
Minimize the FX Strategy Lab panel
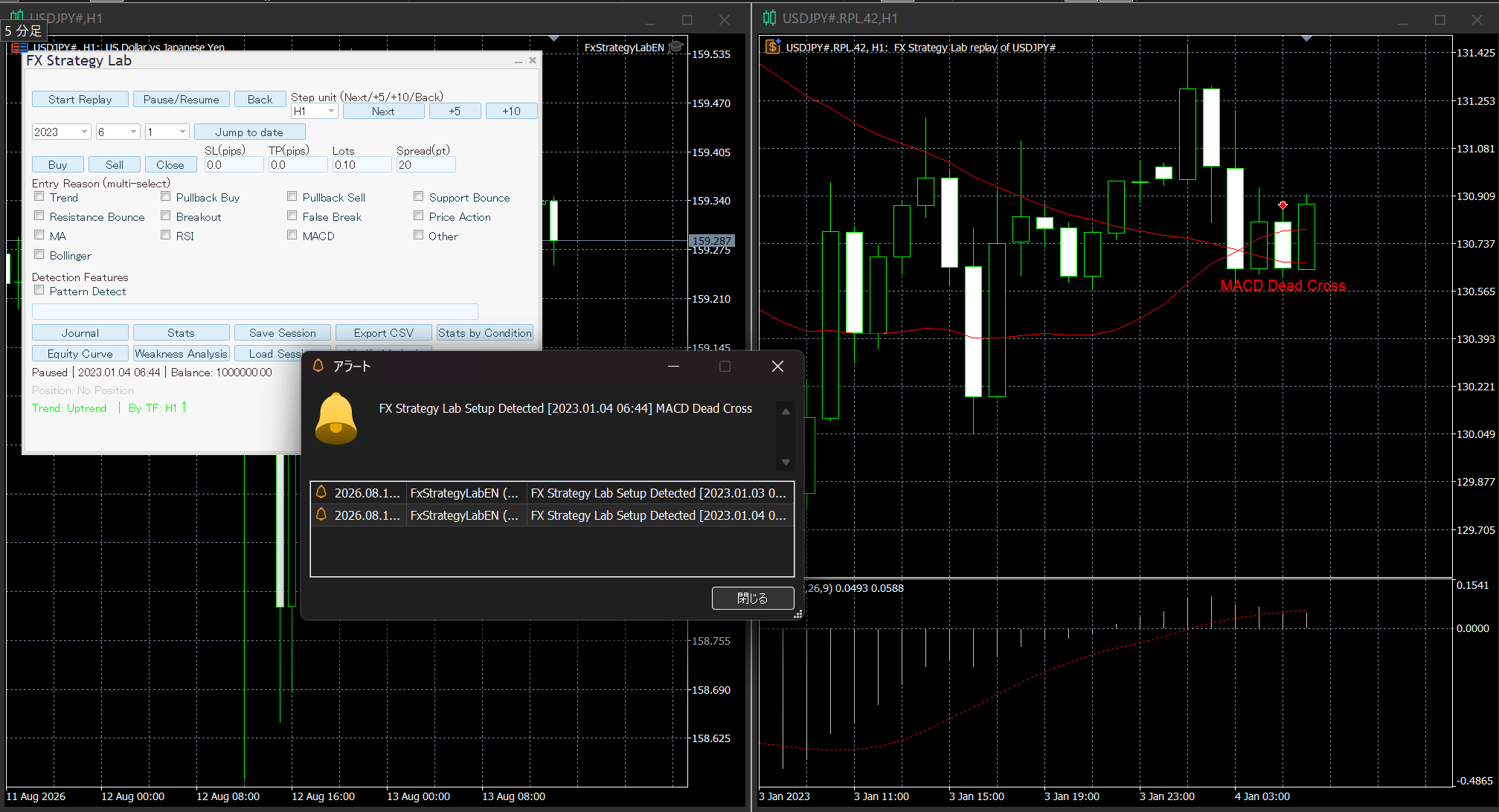click(519, 61)
